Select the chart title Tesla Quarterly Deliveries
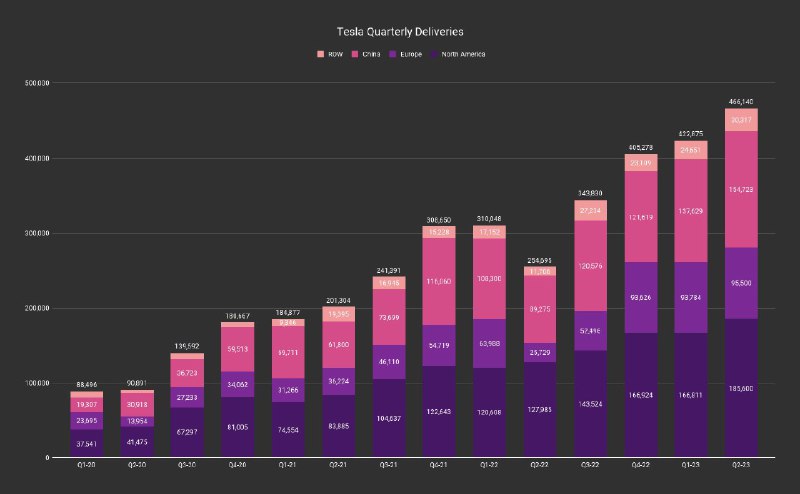Viewport: 800px width, 494px height. pos(400,32)
